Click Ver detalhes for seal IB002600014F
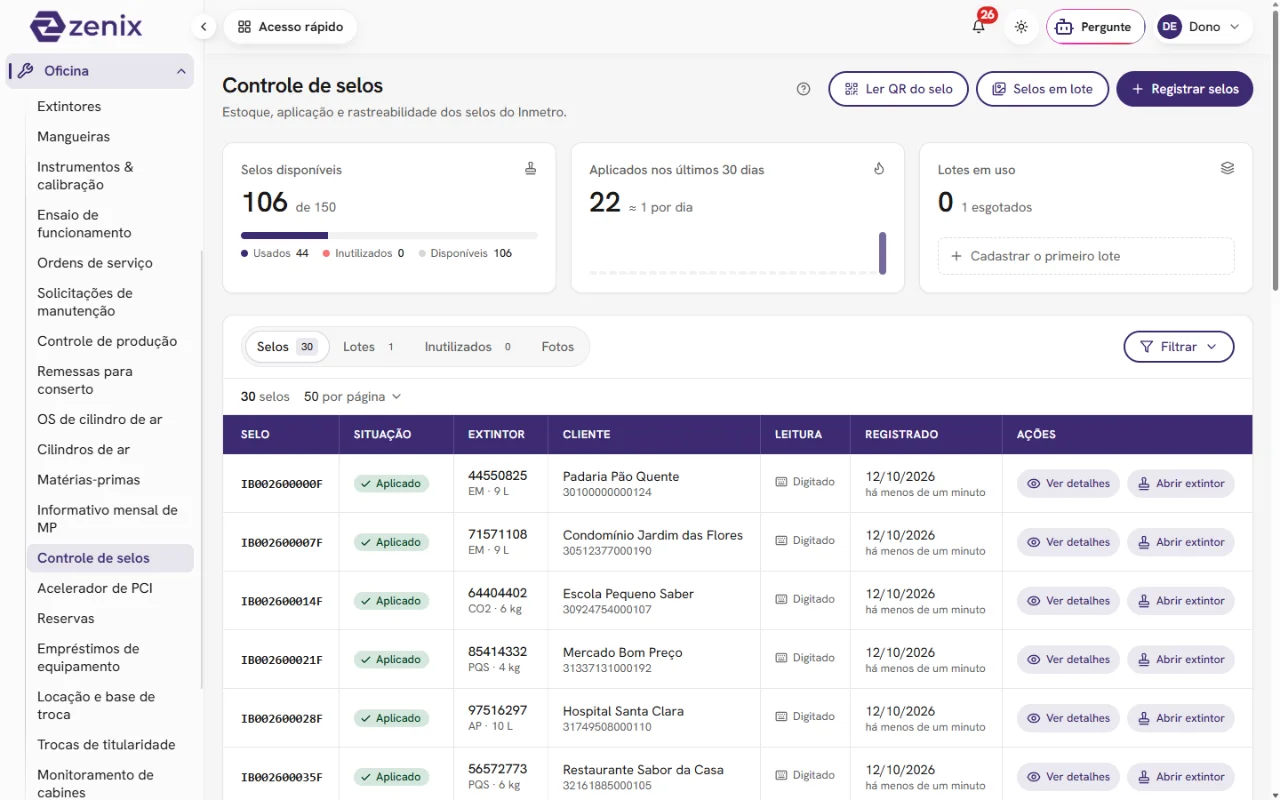Viewport: 1280px width, 800px height. (1068, 601)
